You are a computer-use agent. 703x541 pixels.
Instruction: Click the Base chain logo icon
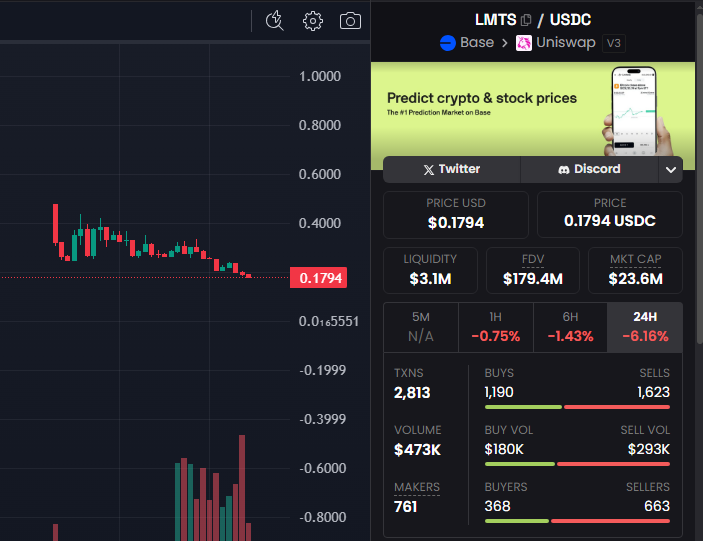tap(448, 43)
